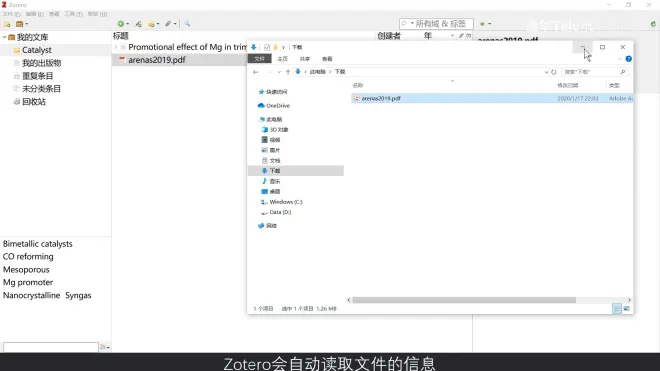Screen dimensions: 660x371
Task: Open the New Note dropdown in Zotero
Action: click(x=154, y=24)
